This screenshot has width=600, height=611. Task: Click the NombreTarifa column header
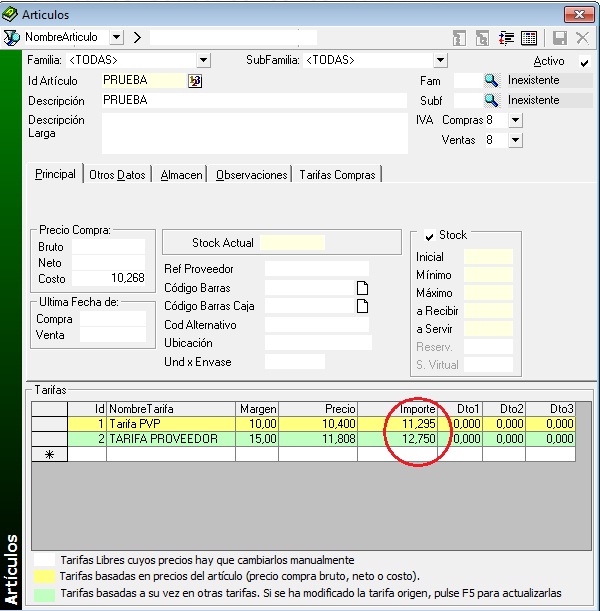pyautogui.click(x=171, y=409)
